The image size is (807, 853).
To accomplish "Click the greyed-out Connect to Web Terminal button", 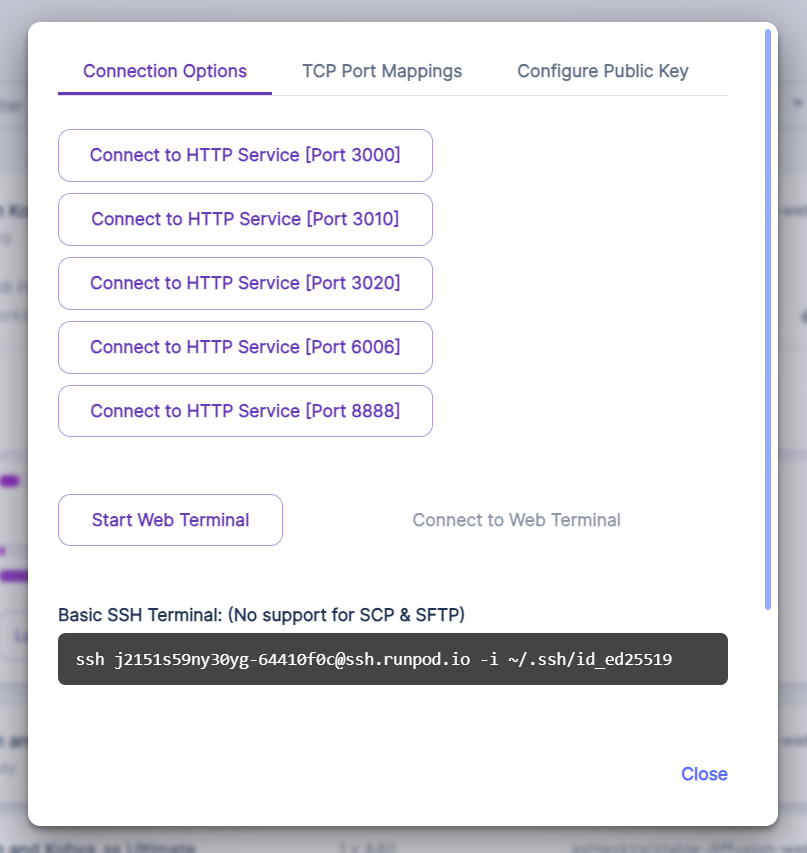I will [x=516, y=520].
